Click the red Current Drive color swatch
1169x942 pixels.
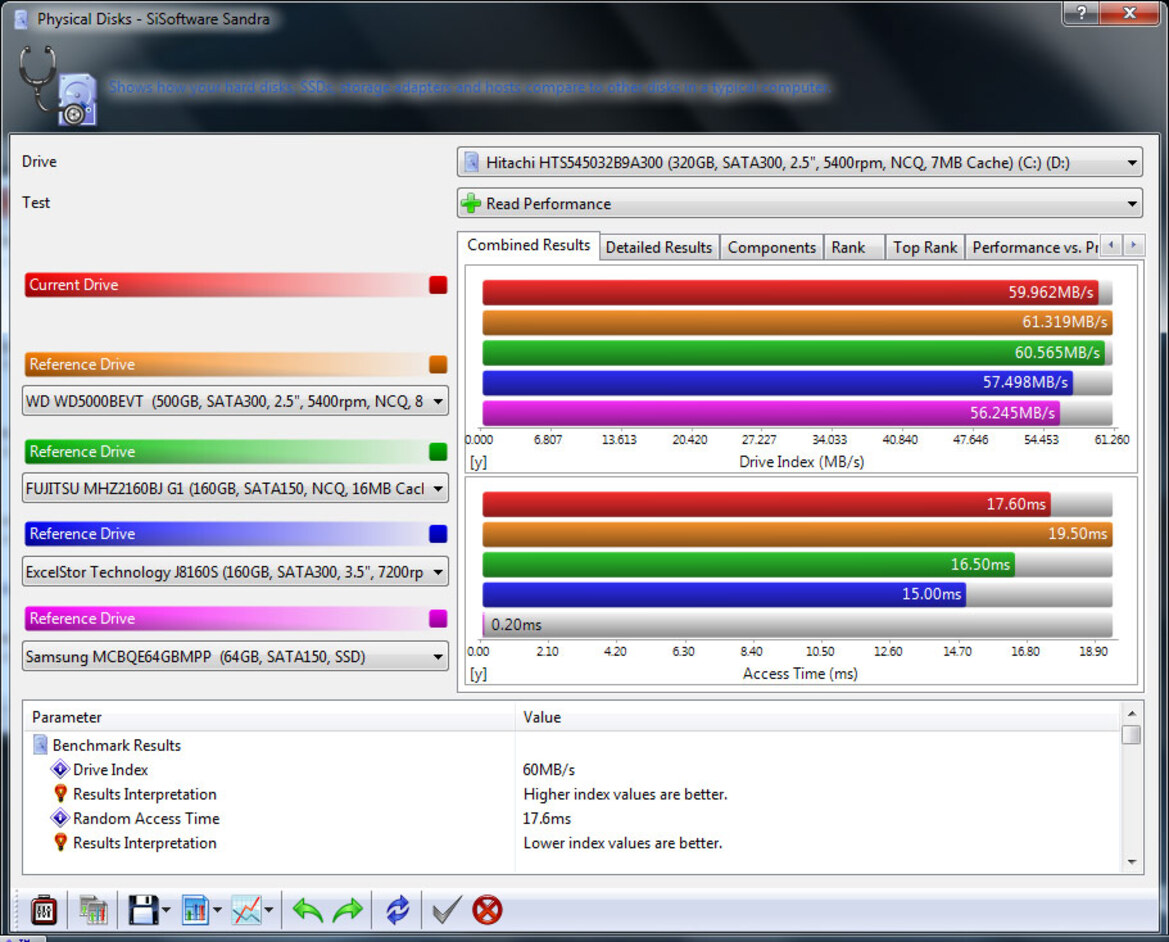438,285
